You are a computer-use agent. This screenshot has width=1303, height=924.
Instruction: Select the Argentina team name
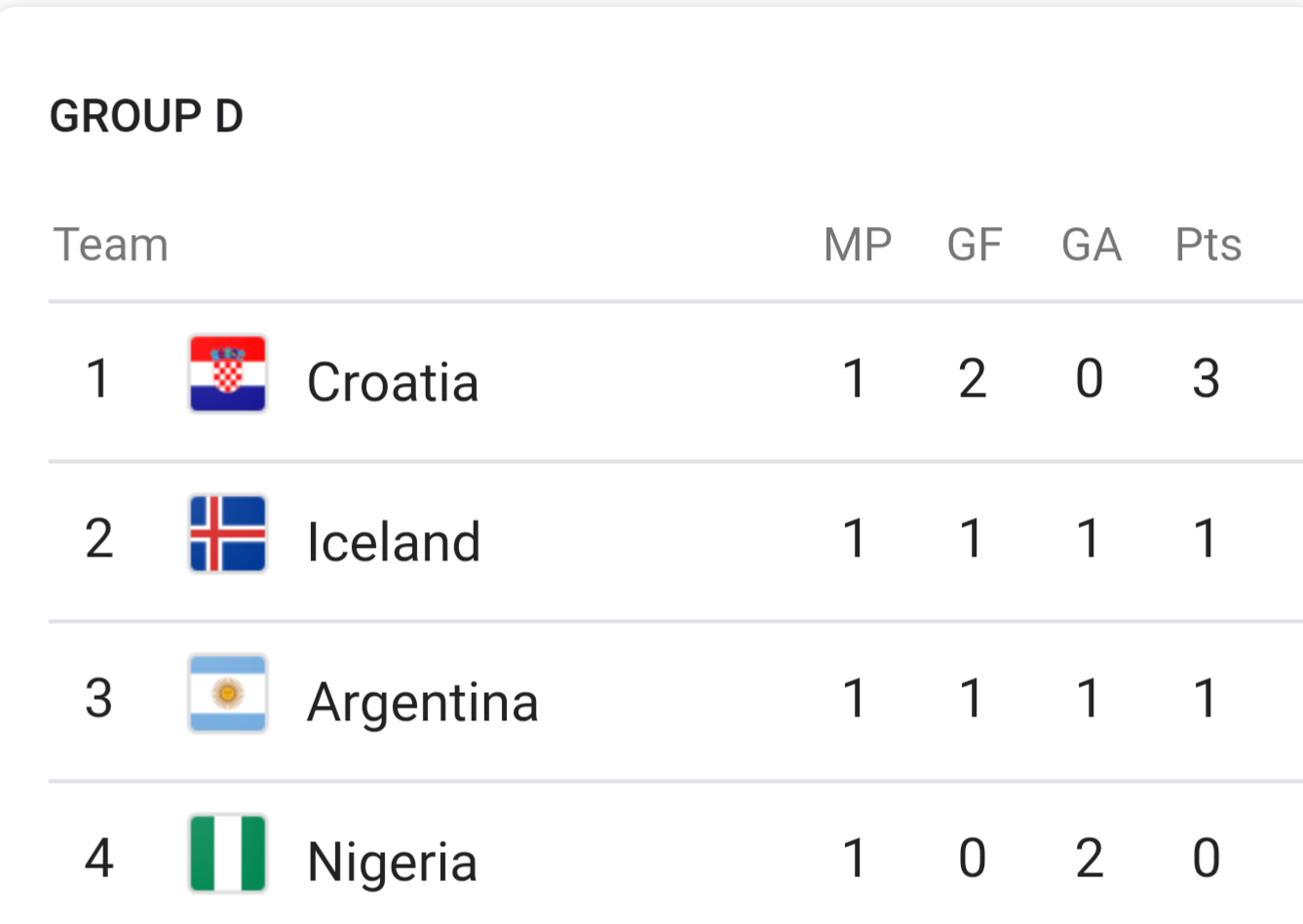coord(422,703)
